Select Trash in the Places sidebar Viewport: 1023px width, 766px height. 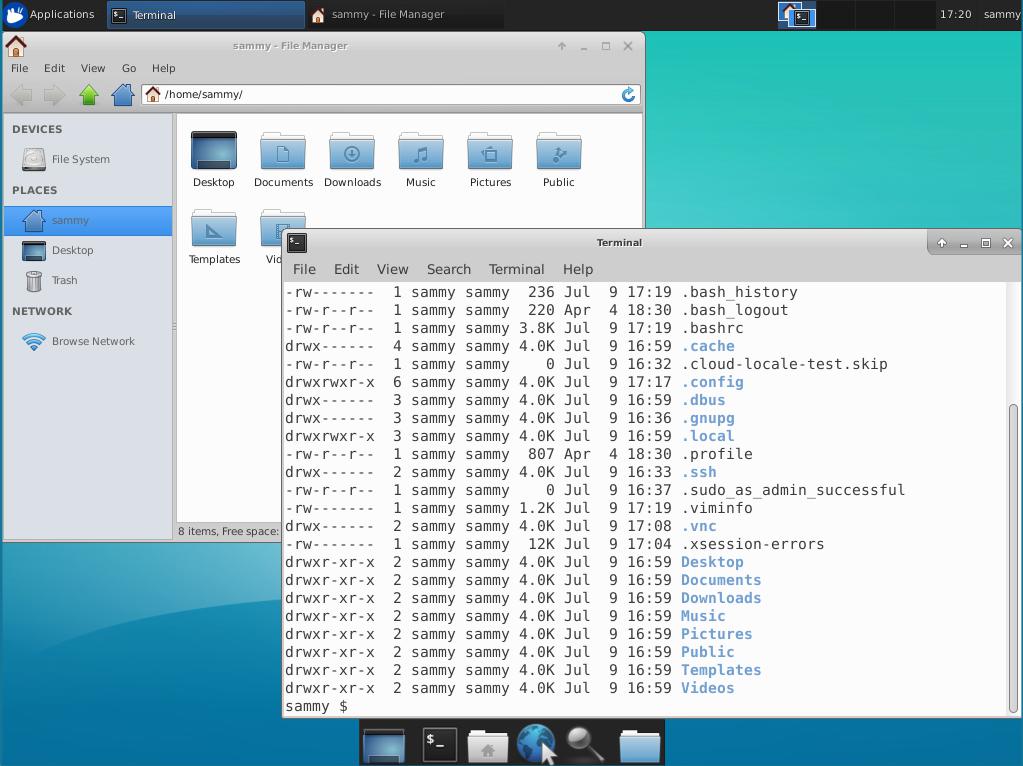pyautogui.click(x=62, y=280)
